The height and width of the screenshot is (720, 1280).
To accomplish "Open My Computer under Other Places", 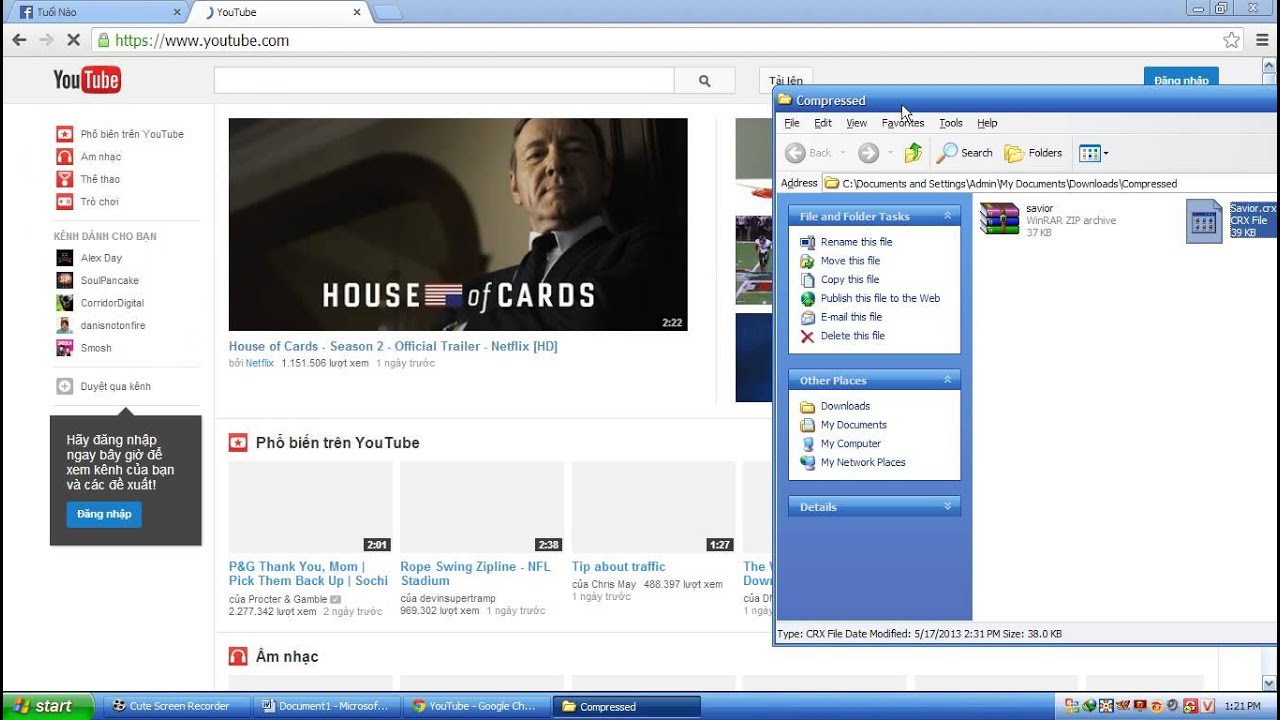I will (x=850, y=444).
